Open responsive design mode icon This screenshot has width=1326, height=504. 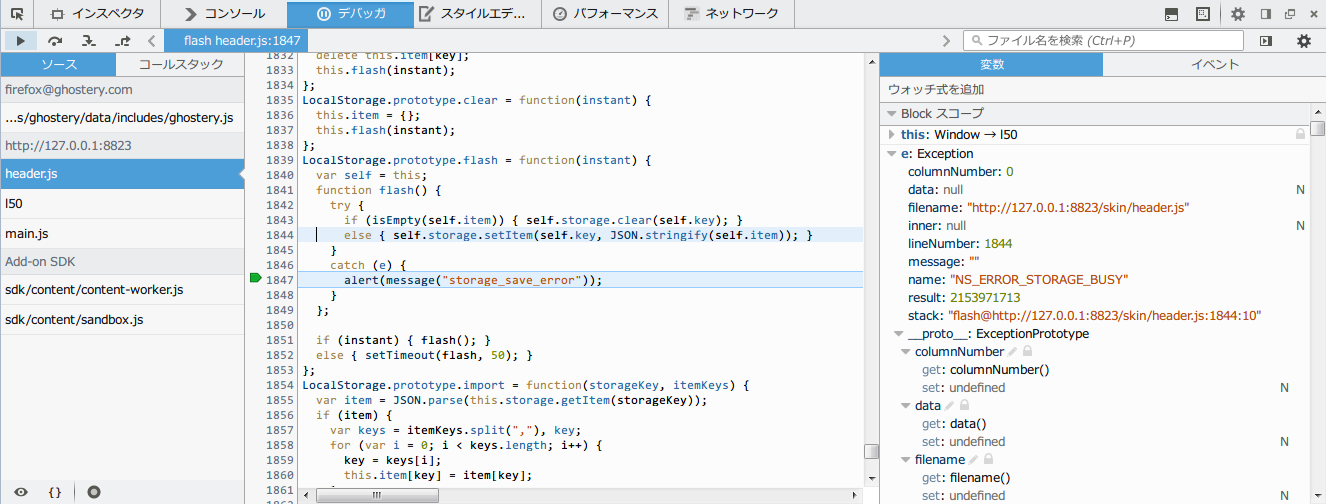point(1203,14)
